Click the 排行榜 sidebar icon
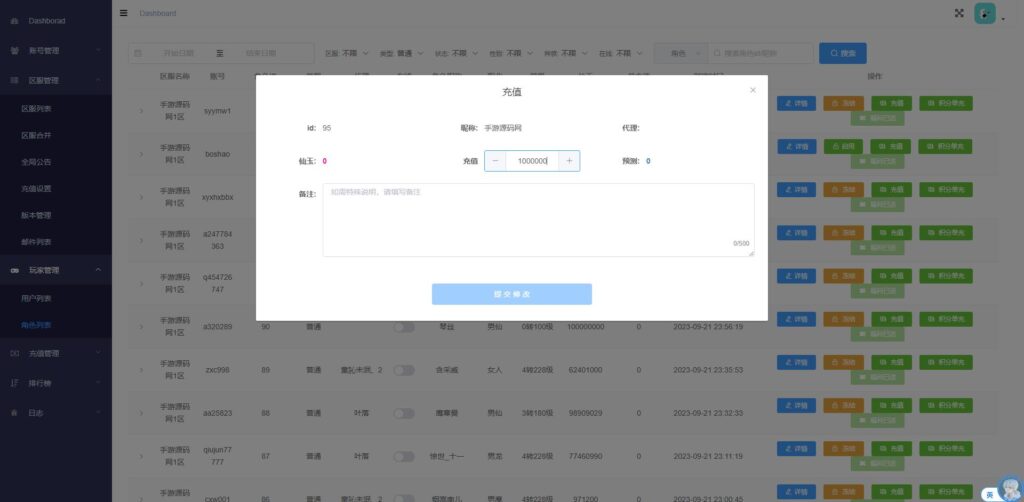 [x=14, y=383]
